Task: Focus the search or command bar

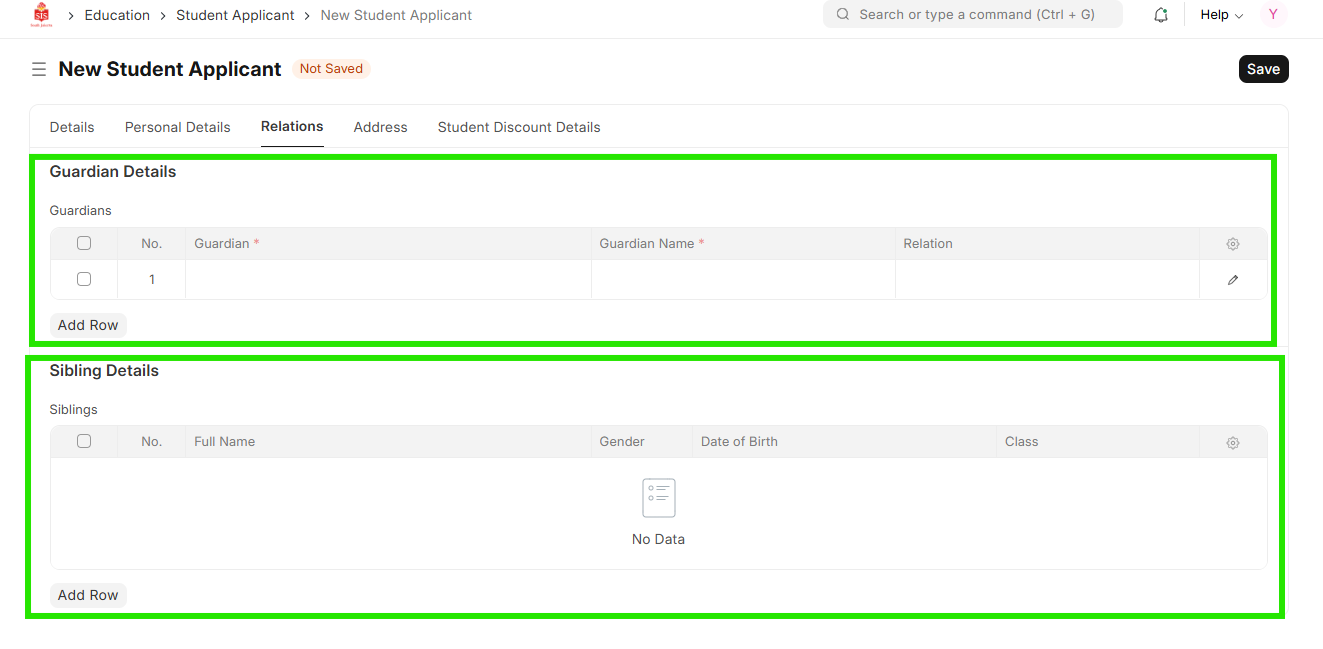Action: point(972,15)
